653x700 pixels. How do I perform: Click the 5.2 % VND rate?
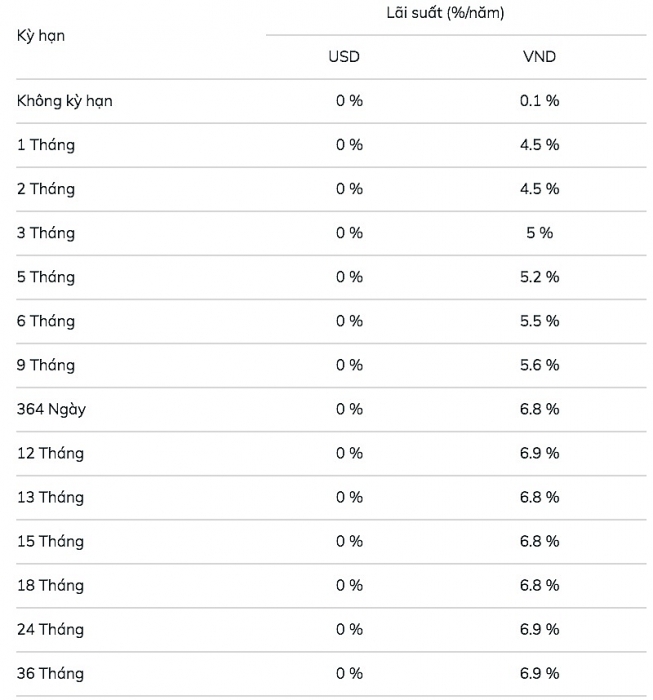539,277
